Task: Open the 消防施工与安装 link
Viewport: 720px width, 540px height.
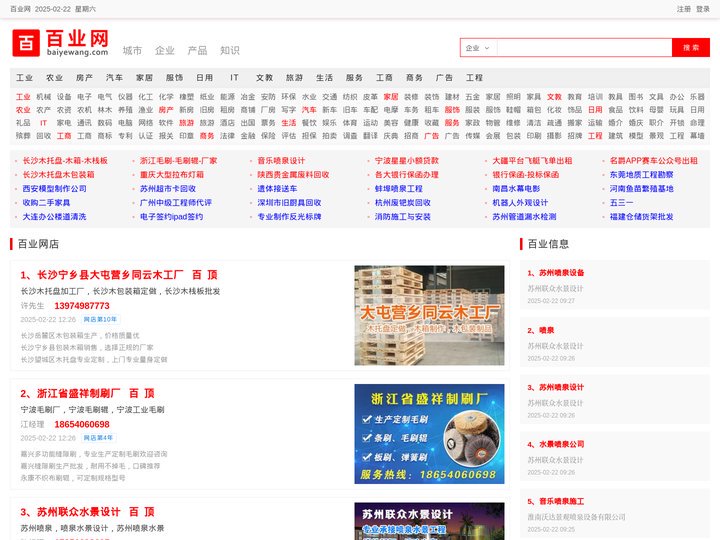Action: (403, 217)
